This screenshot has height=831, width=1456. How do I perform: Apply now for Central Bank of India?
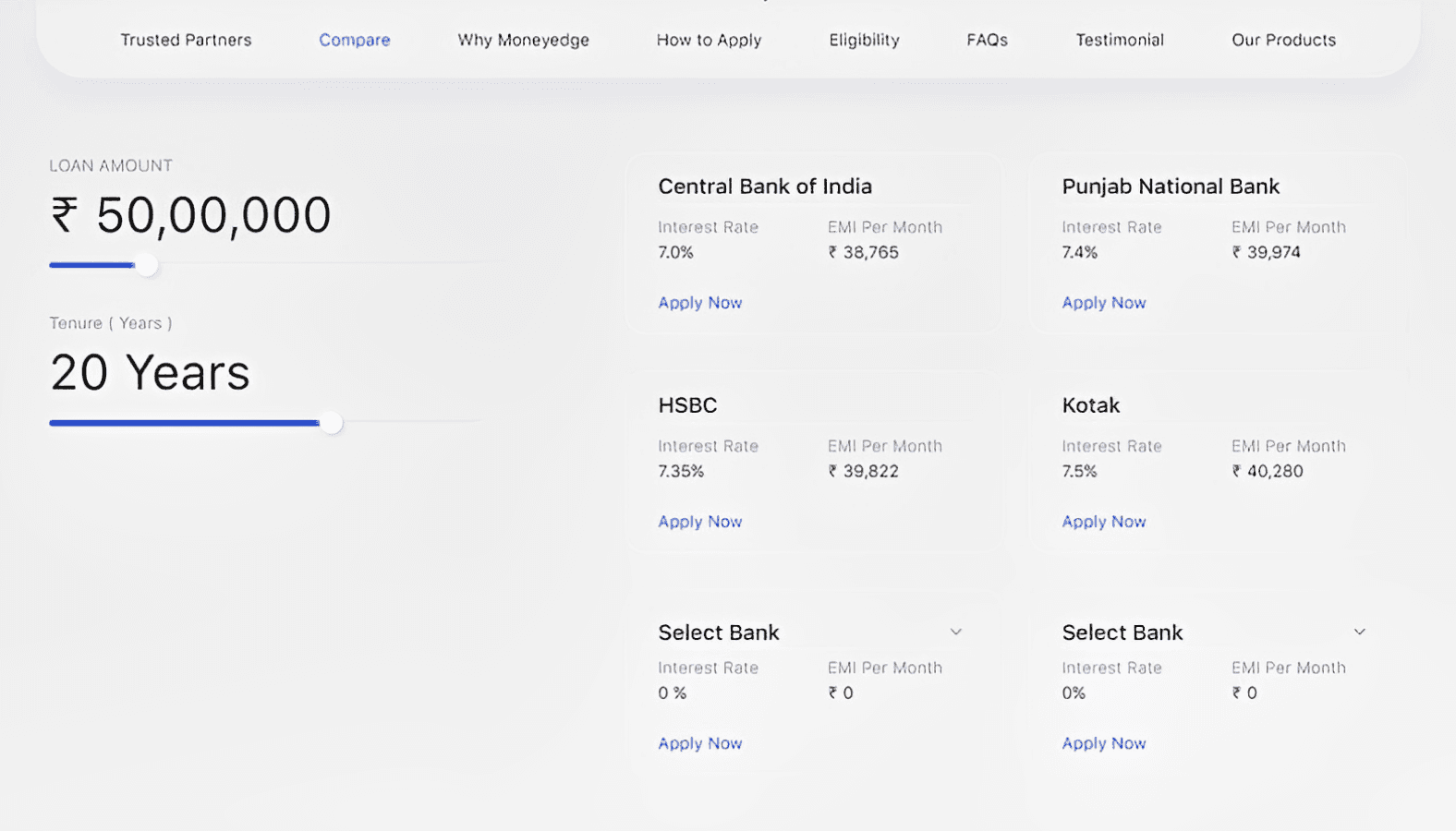tap(699, 303)
